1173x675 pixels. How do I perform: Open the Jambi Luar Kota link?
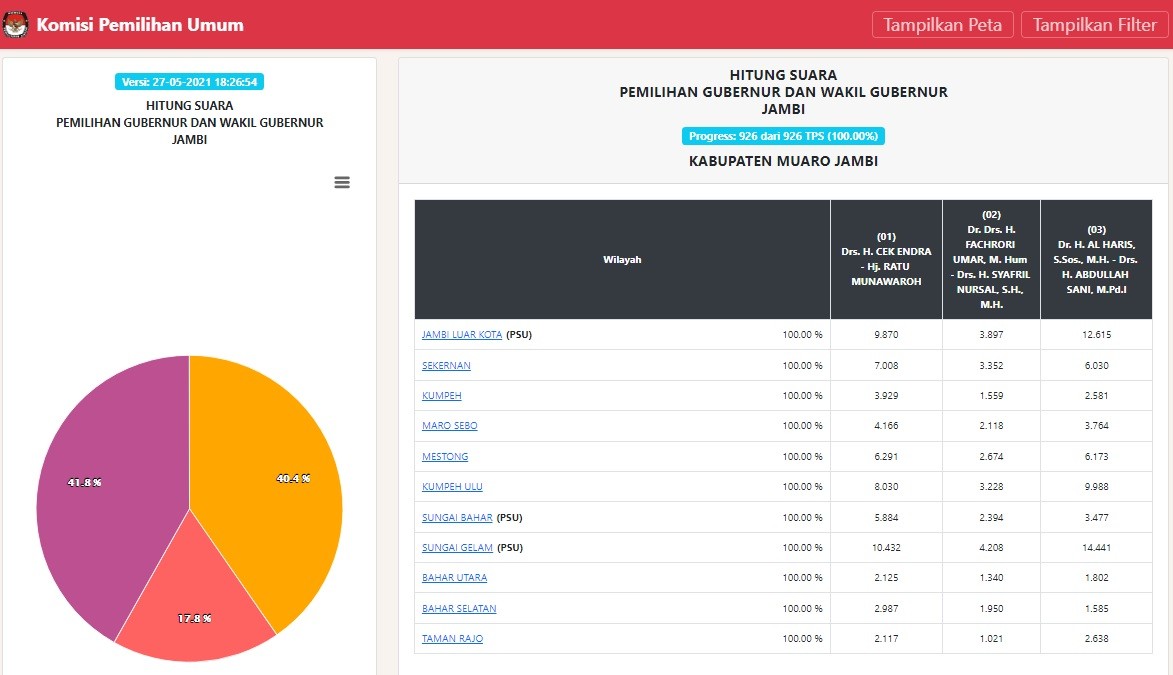point(462,335)
